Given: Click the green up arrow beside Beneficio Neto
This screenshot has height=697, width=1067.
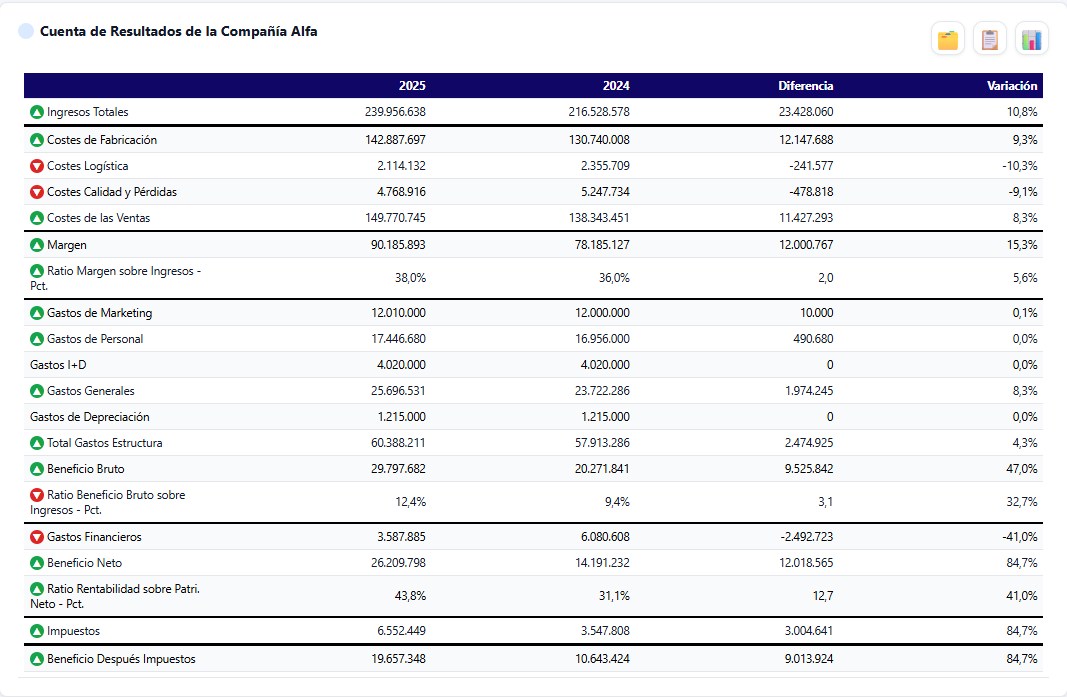Looking at the screenshot, I should (37, 563).
